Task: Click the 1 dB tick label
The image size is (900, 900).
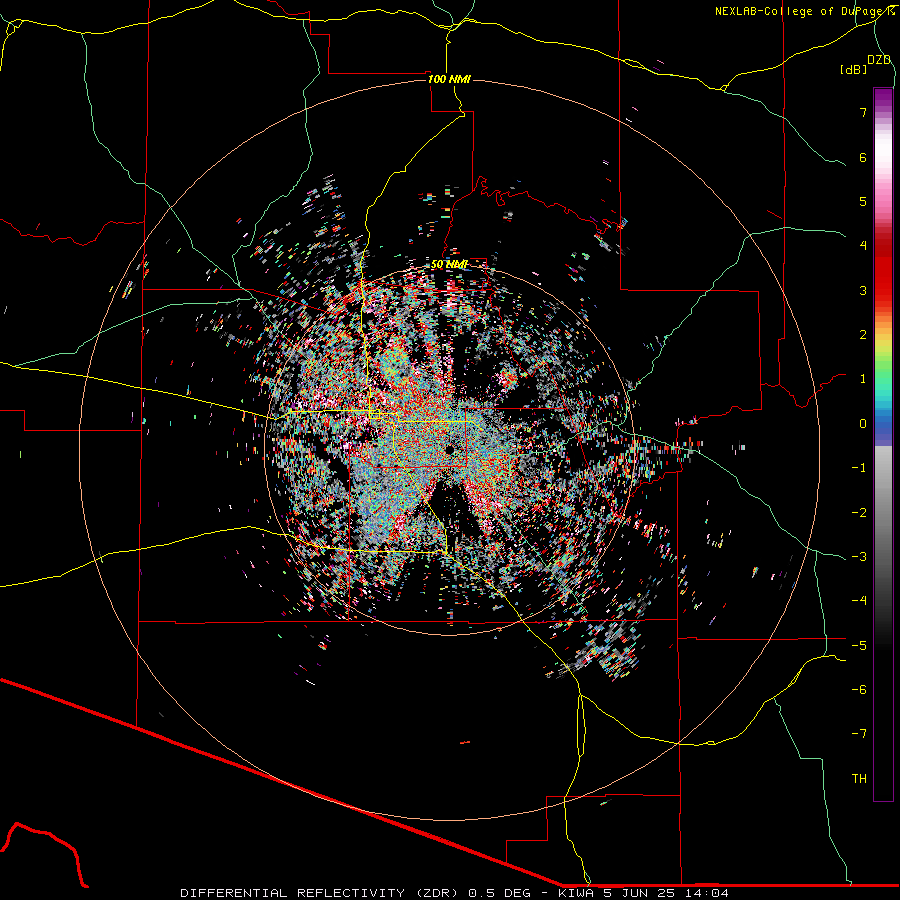Action: (x=863, y=379)
